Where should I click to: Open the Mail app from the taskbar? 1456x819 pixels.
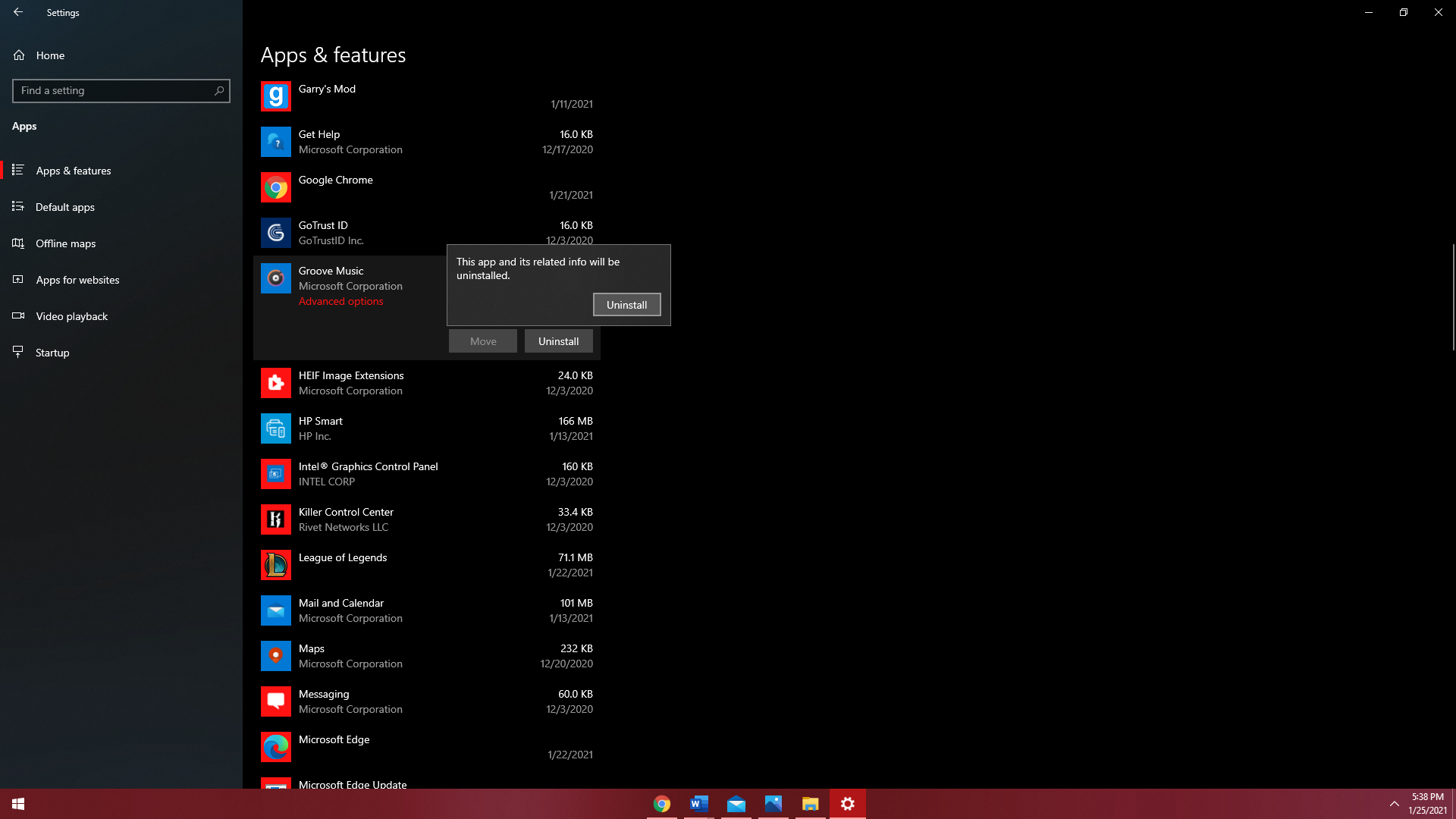[x=736, y=804]
